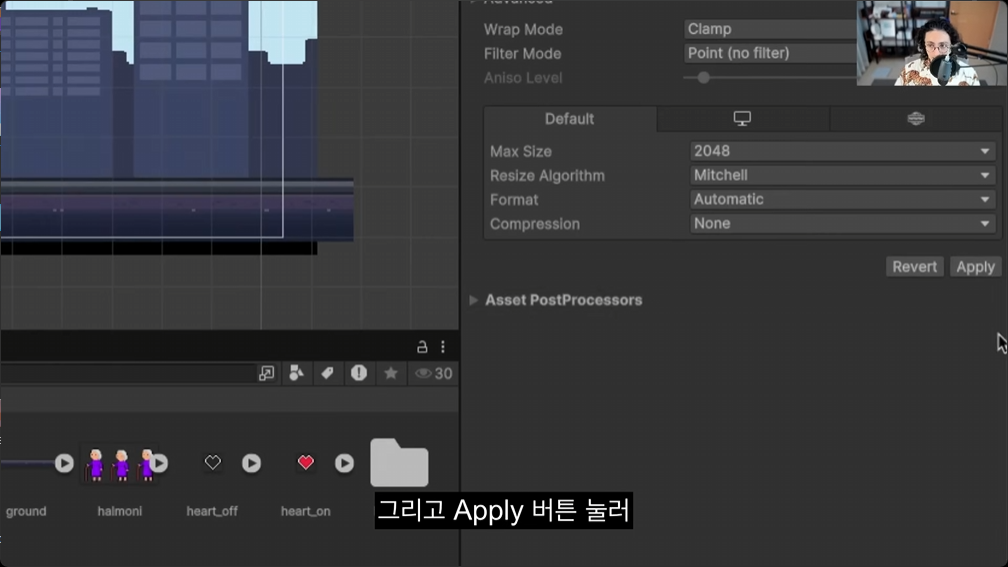Click the search by import log icon
This screenshot has height=567, width=1008.
359,373
